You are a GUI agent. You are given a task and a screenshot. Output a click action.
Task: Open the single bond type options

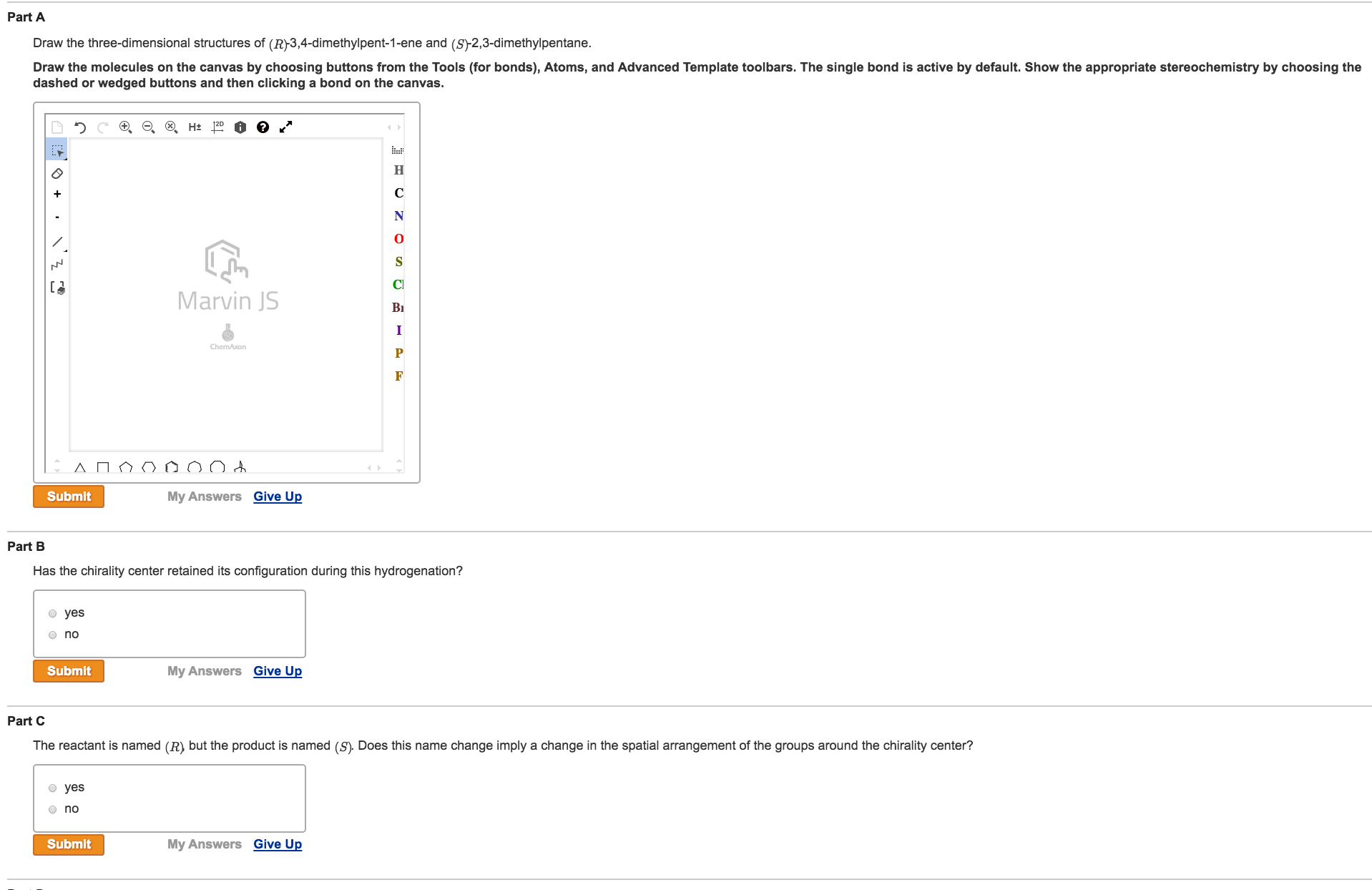pos(57,242)
